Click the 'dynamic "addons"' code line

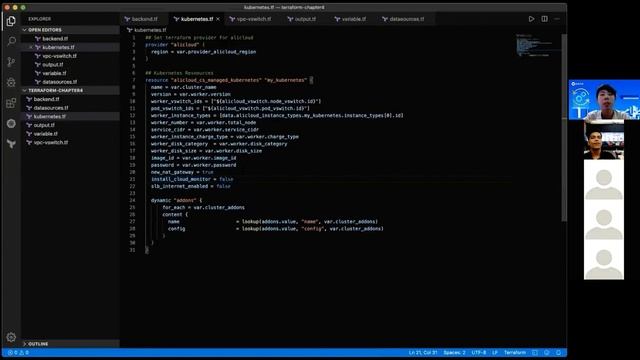pyautogui.click(x=176, y=200)
